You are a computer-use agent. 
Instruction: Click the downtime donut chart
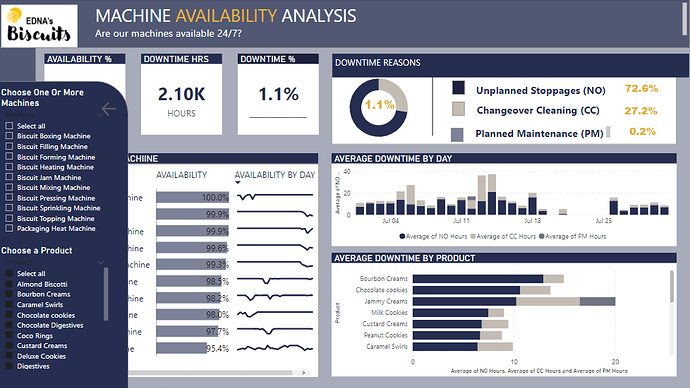[x=378, y=107]
